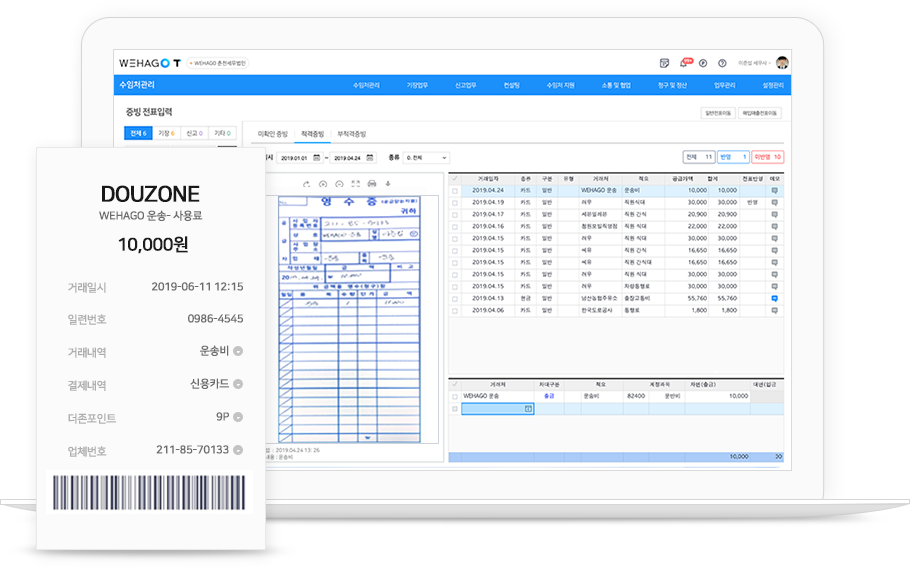Toggle select-all checkbox in transaction table header
This screenshot has width=910, height=567.
[455, 179]
